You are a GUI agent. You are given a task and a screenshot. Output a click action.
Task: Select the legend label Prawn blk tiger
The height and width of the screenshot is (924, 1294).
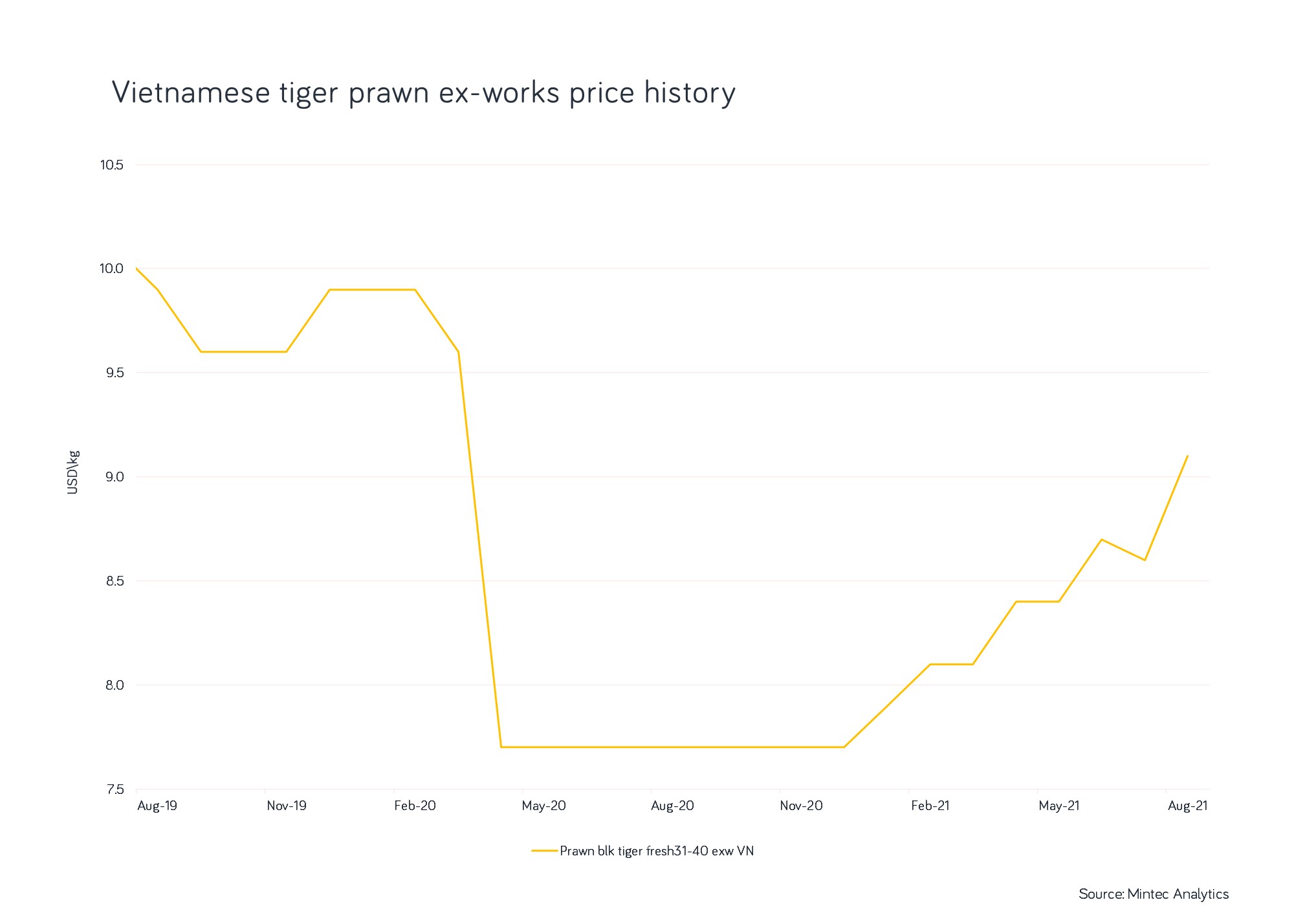657,851
